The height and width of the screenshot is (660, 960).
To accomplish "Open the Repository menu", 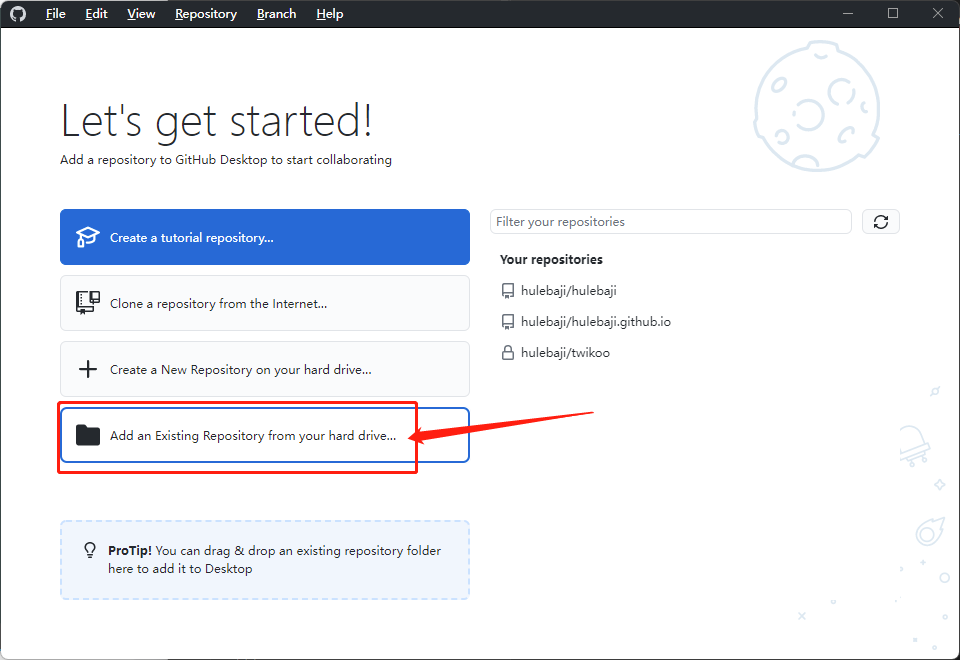I will point(206,13).
